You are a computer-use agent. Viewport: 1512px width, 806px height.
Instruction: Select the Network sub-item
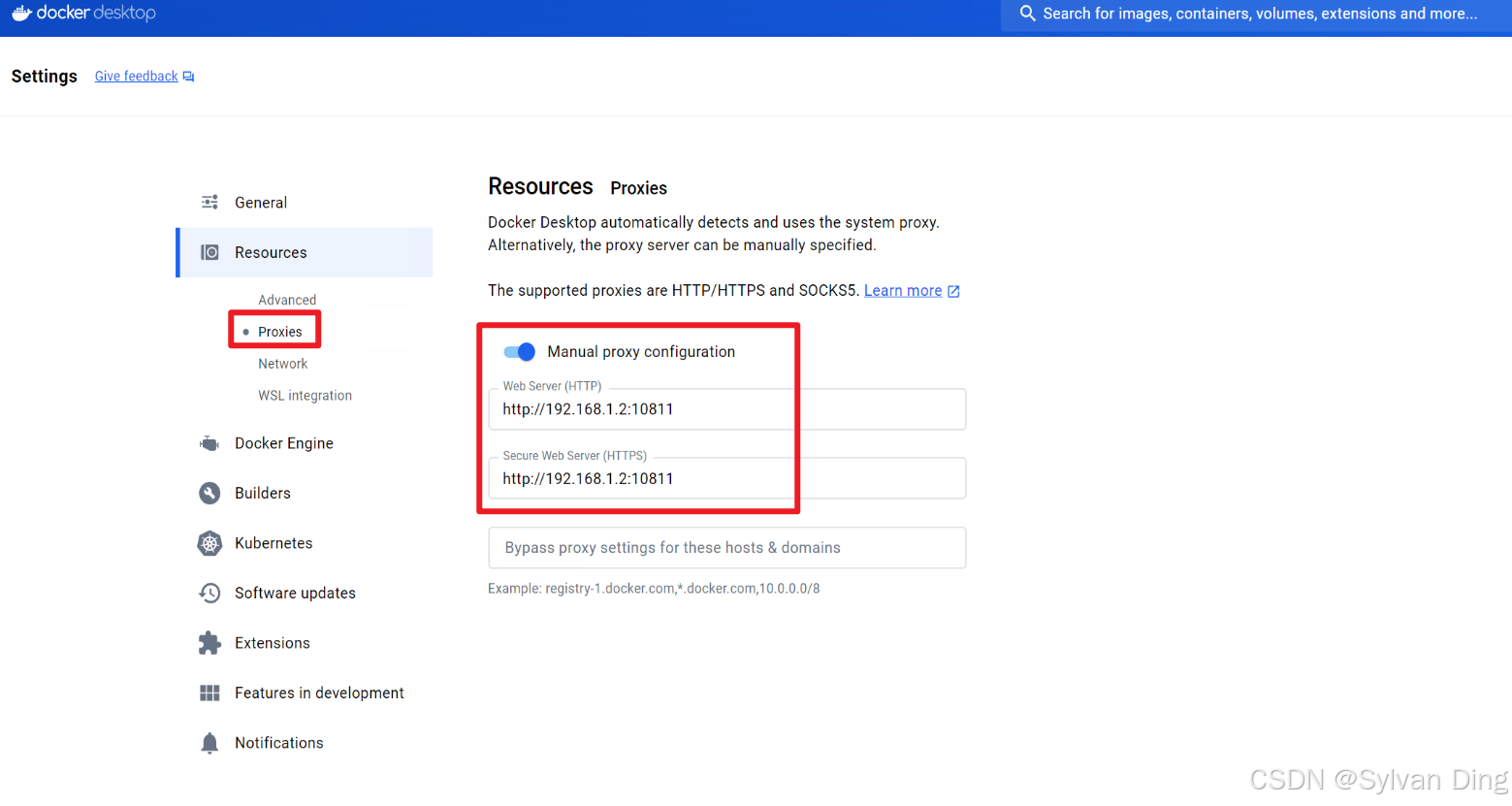[282, 364]
